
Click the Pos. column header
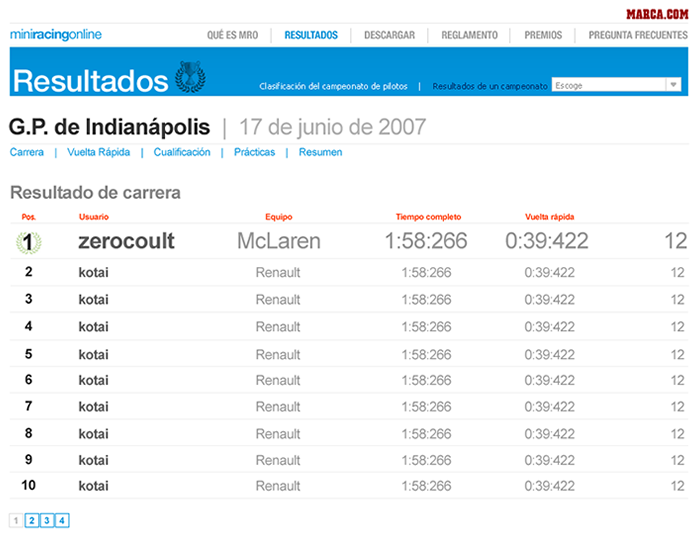[29, 217]
